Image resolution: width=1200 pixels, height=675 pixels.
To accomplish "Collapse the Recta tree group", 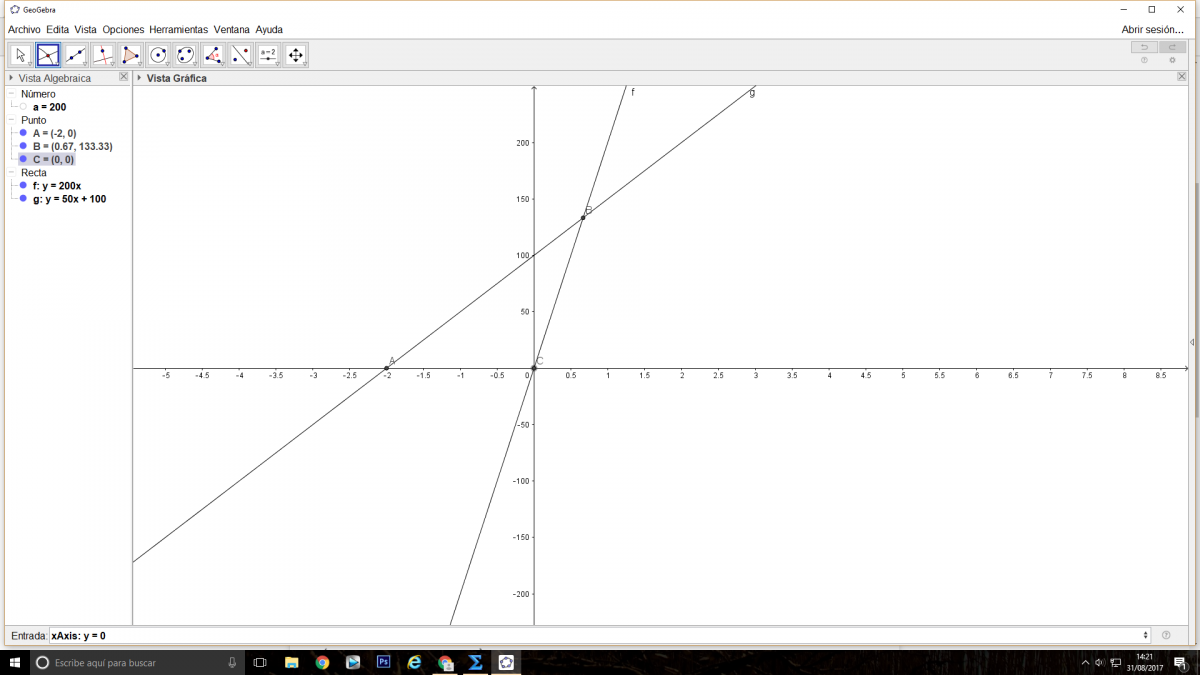I will (12, 173).
